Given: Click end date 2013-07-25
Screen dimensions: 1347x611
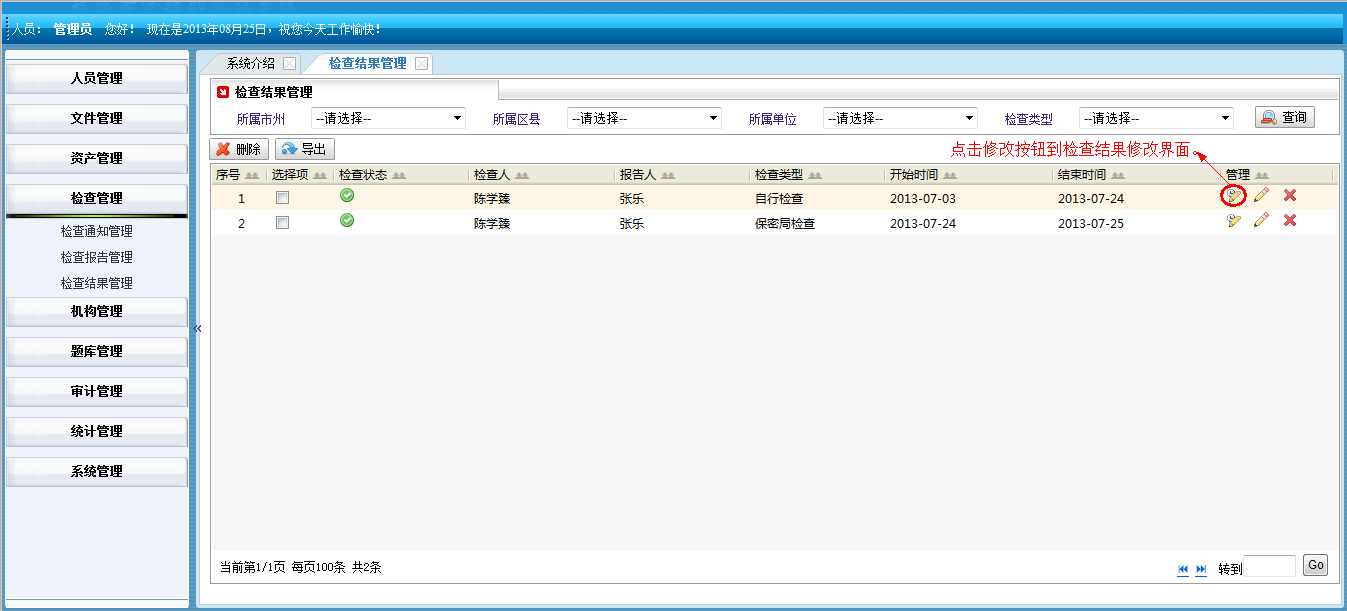Looking at the screenshot, I should pyautogui.click(x=1091, y=223).
